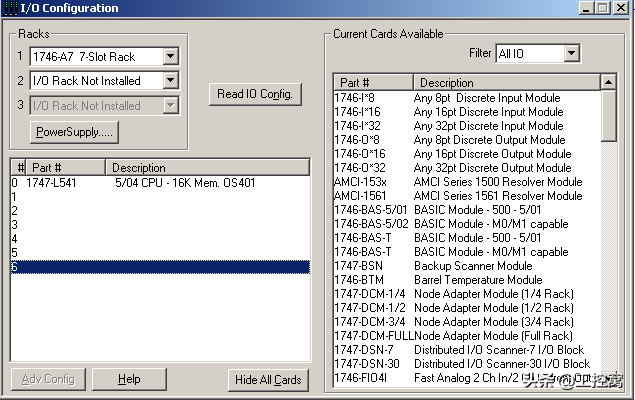Click the Part # column header in cards list

373,82
